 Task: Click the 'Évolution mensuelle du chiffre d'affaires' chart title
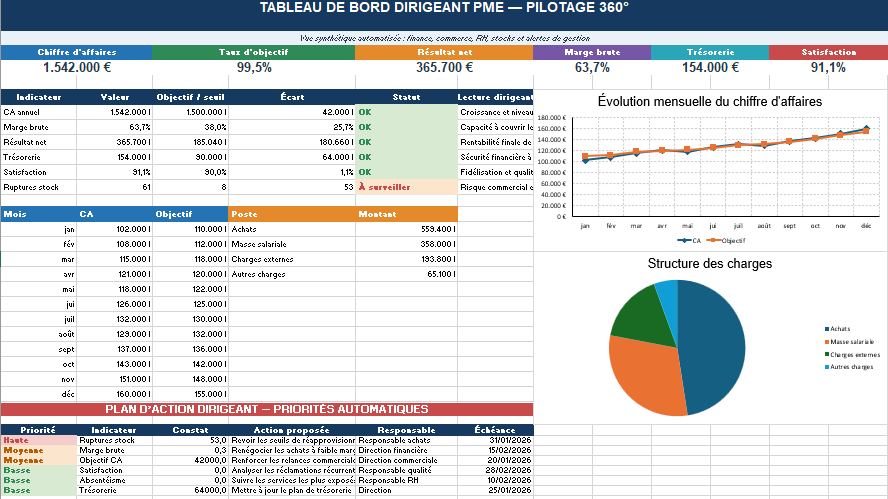point(710,101)
